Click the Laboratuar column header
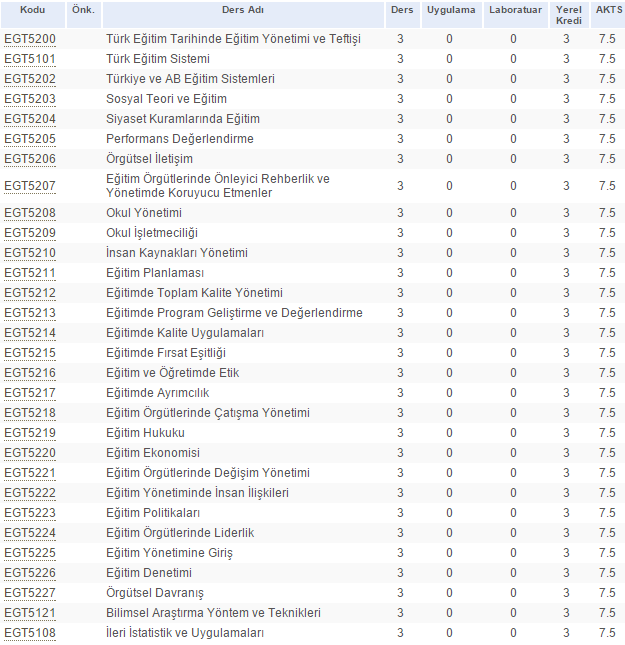This screenshot has height=645, width=625. click(513, 9)
